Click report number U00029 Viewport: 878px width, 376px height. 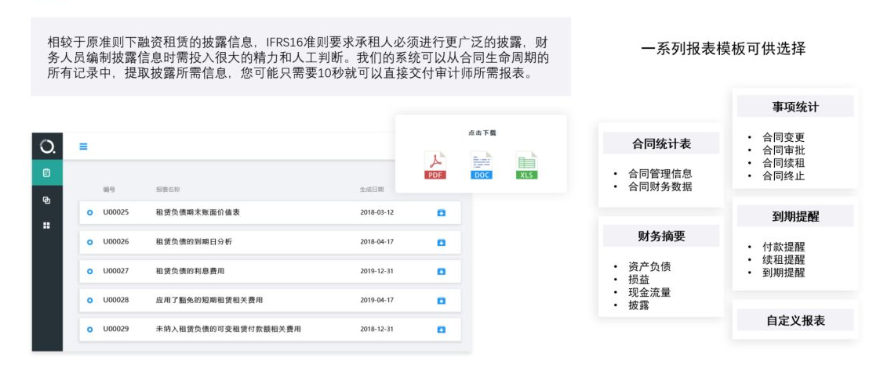click(x=116, y=329)
